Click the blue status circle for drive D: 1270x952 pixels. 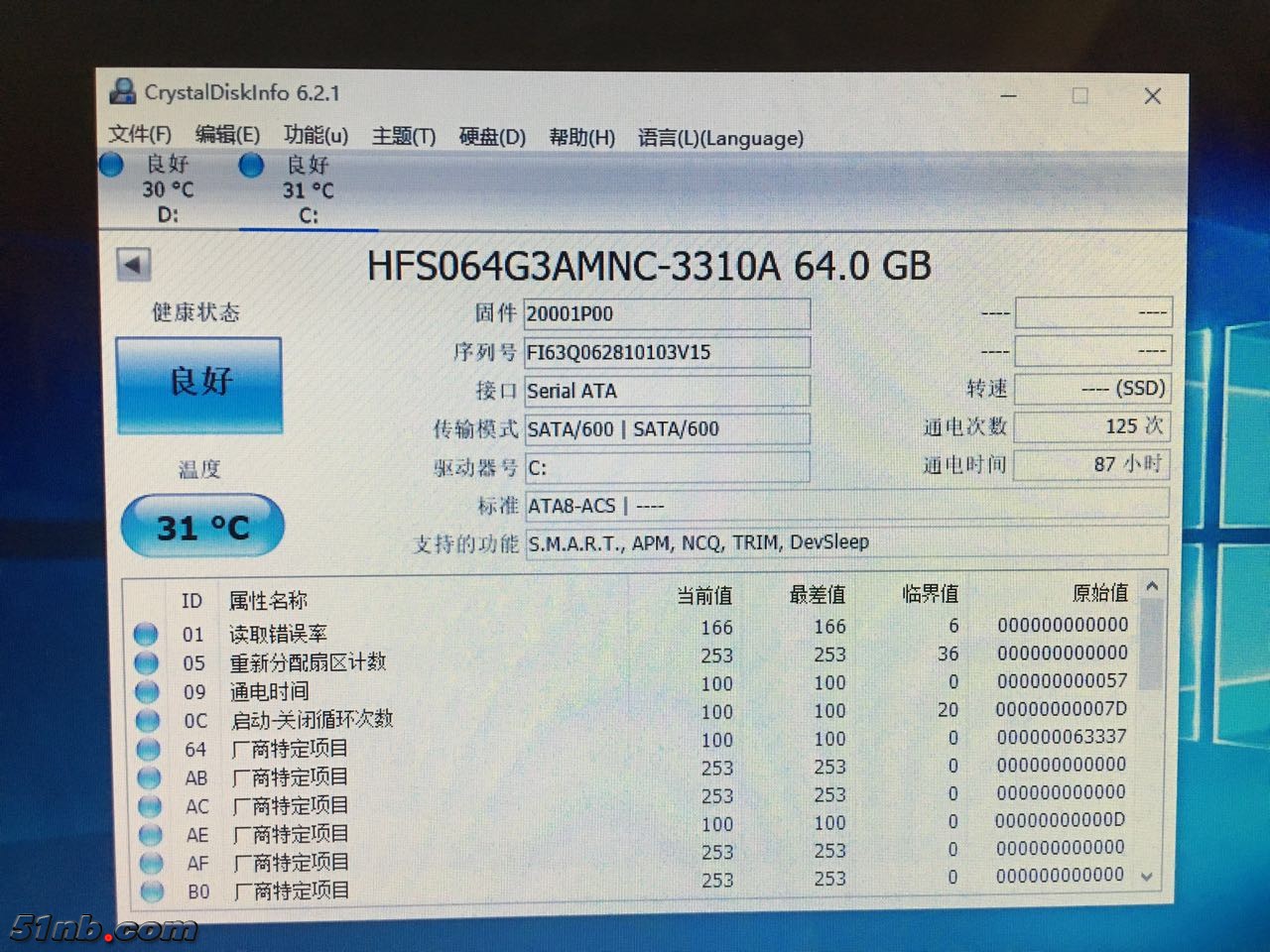111,164
